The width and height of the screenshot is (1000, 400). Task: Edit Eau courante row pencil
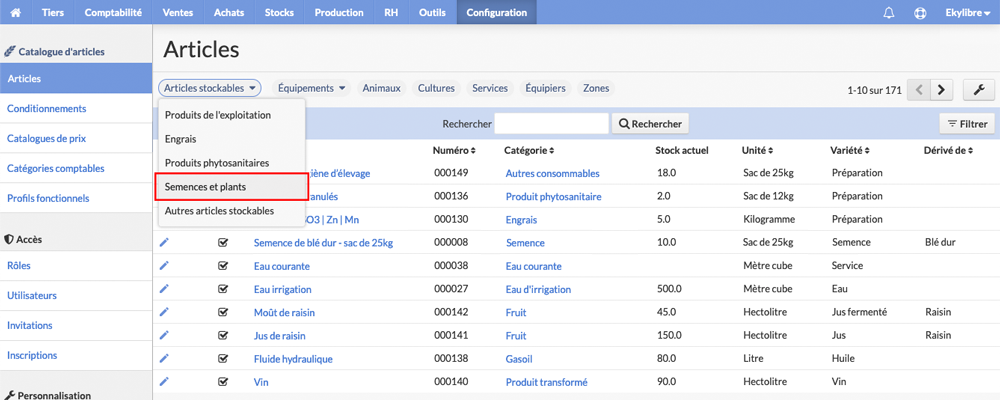[x=164, y=265]
